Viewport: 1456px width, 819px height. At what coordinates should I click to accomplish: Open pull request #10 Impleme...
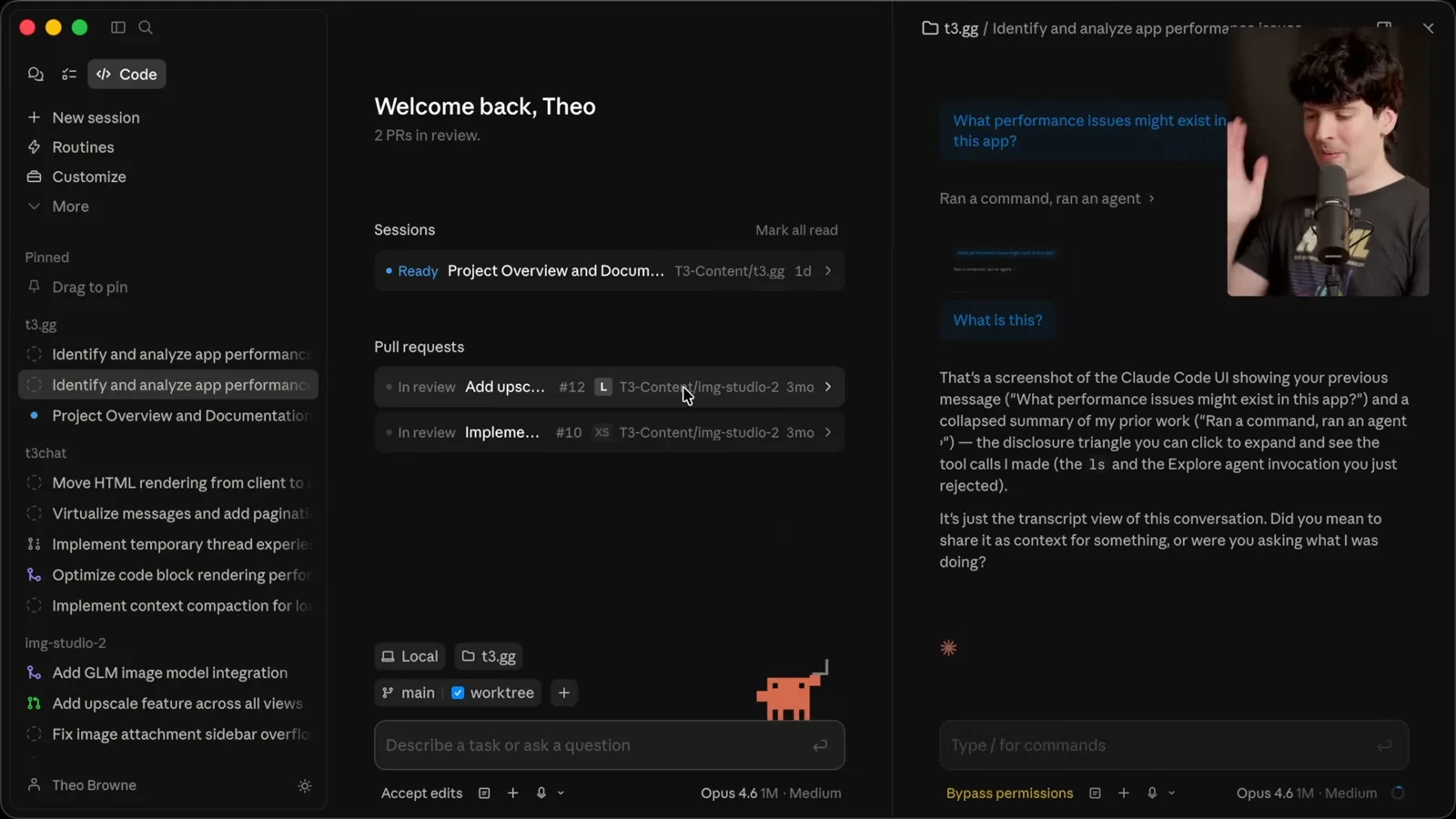pos(609,432)
